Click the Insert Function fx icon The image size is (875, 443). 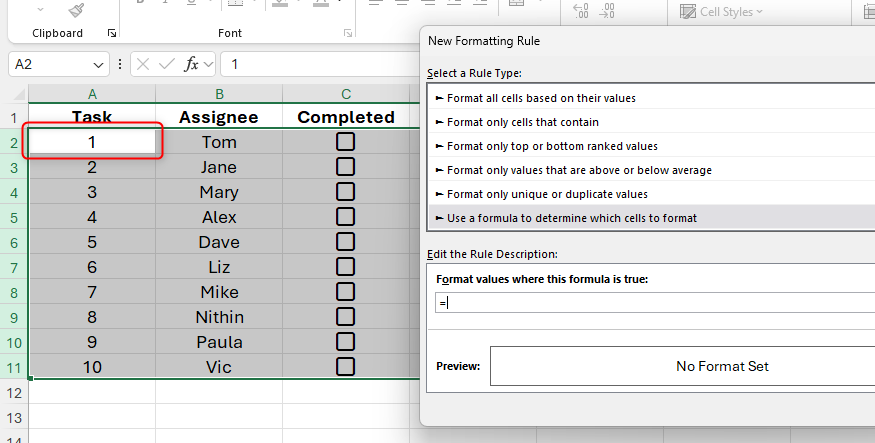tap(192, 64)
